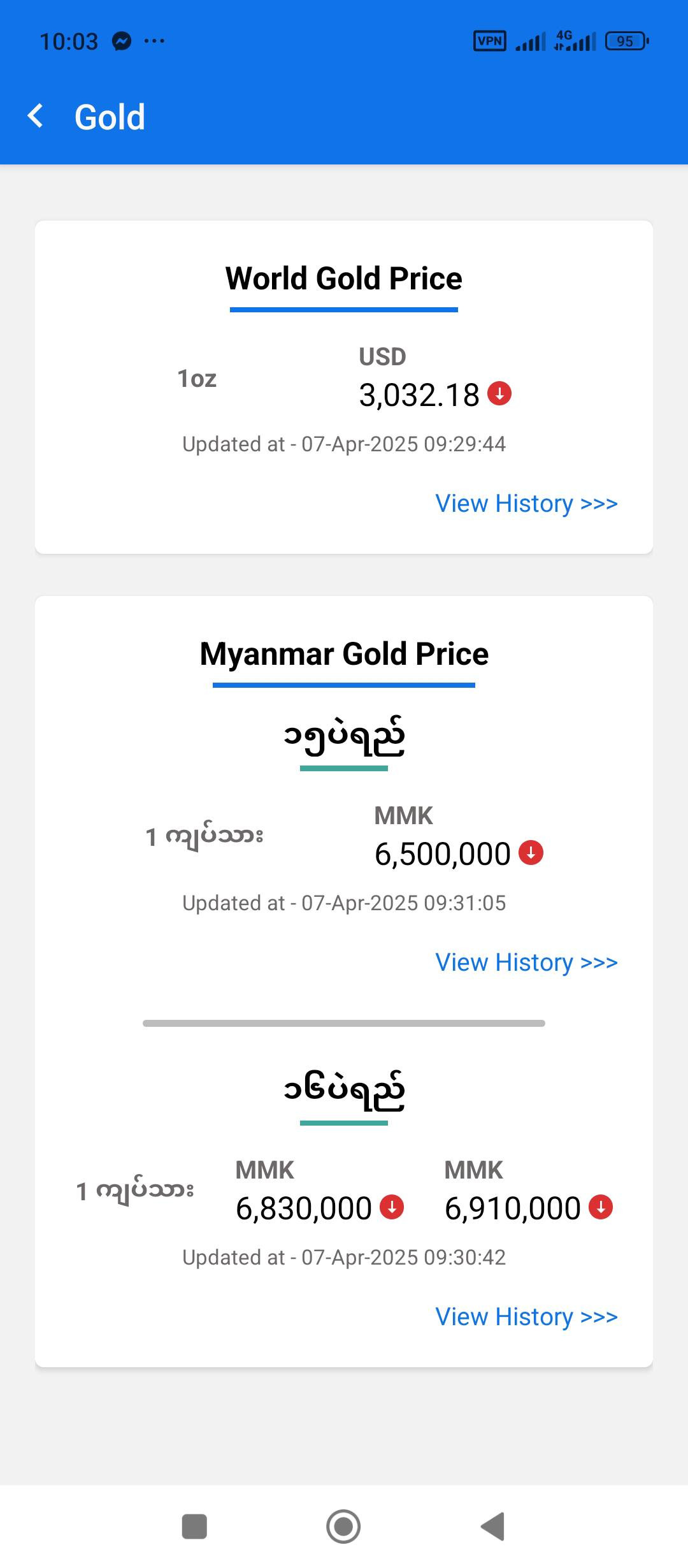Image resolution: width=688 pixels, height=1568 pixels.
Task: Tap the MMK 6,910,000 price value
Action: click(x=512, y=1209)
